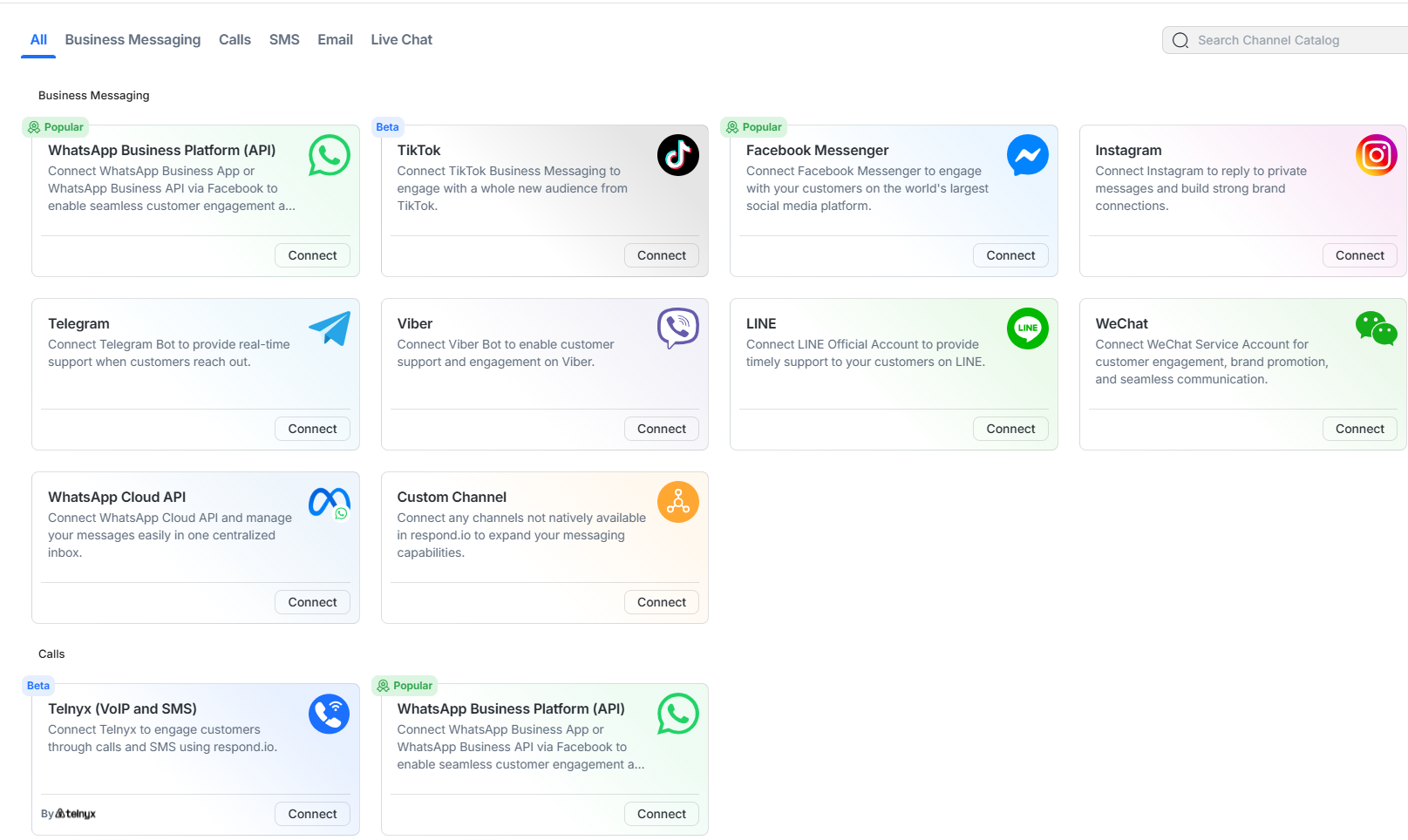
Task: Click the Meta WhatsApp Cloud API icon
Action: click(x=330, y=502)
